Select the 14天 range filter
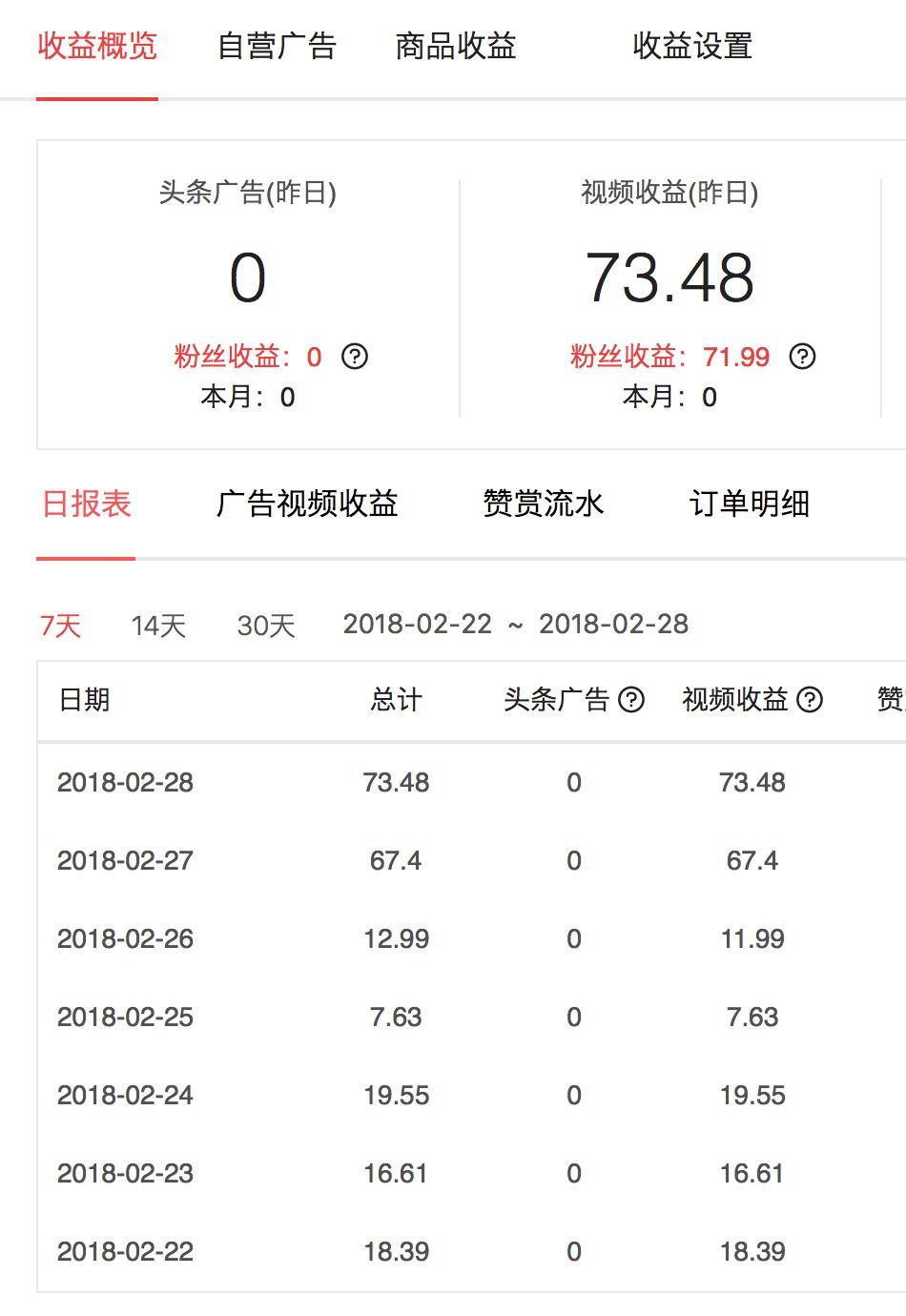906x1316 pixels. (x=158, y=626)
